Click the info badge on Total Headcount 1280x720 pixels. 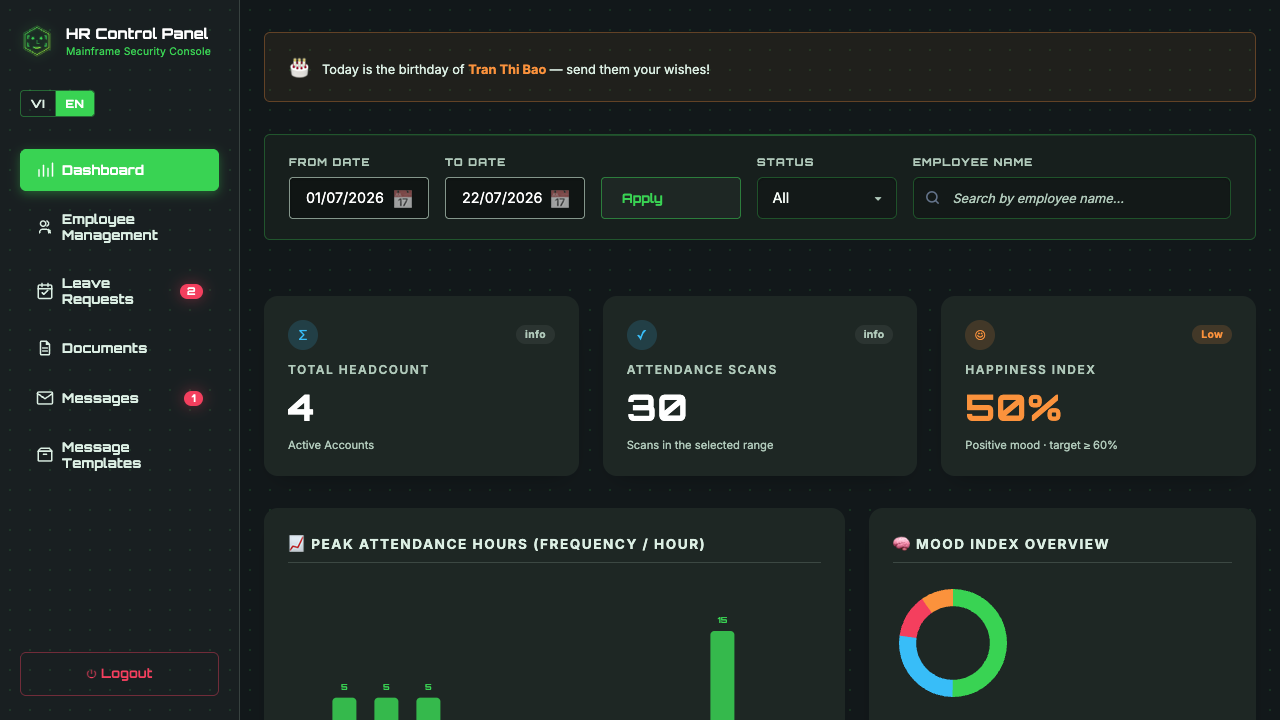click(535, 335)
